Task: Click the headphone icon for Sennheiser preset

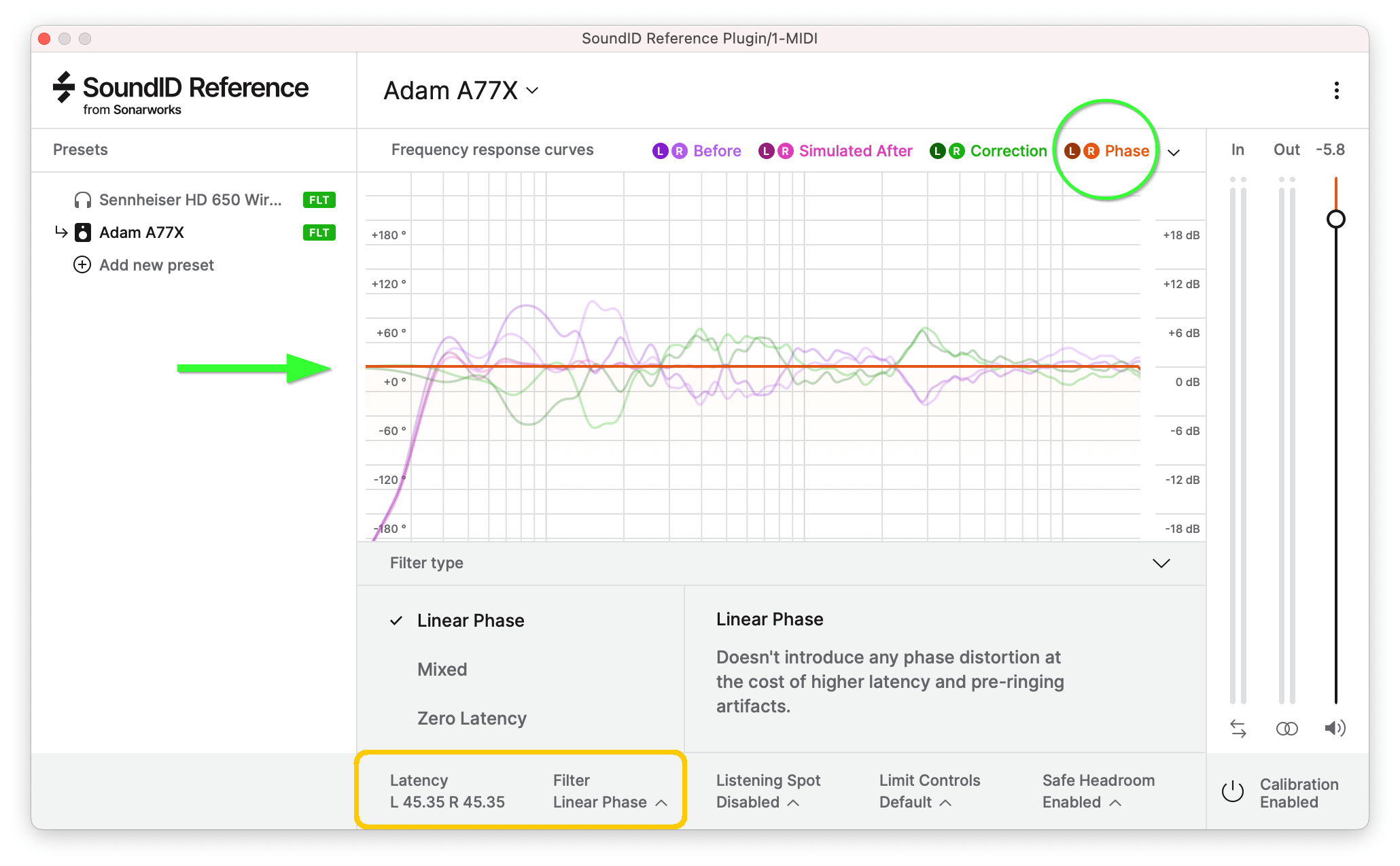Action: [83, 200]
